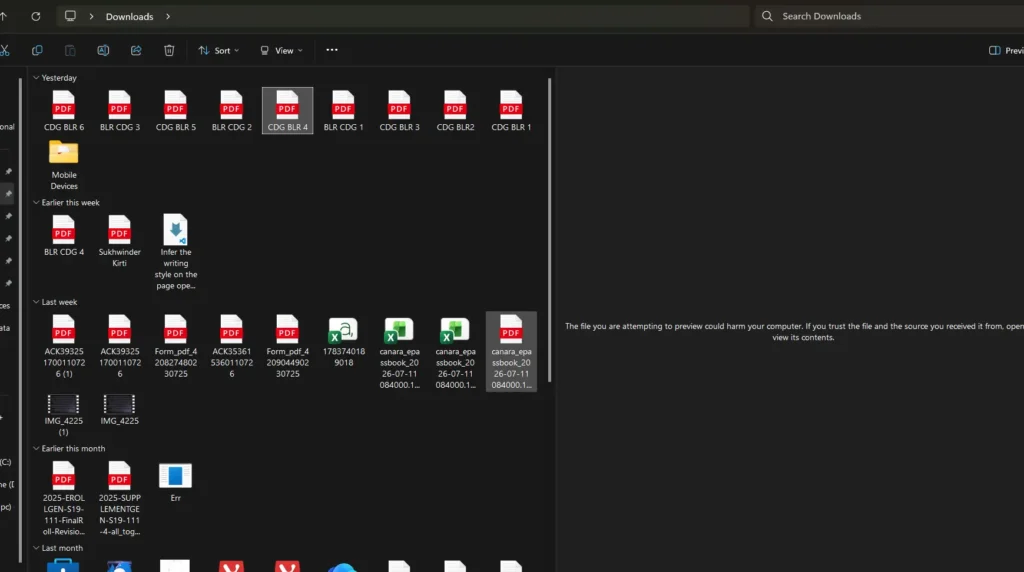
Task: Select the BLR CDG 2 PDF file
Action: (231, 110)
